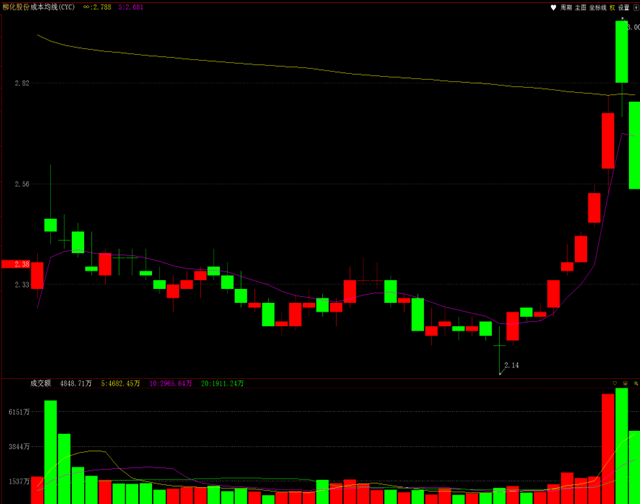Click the white heart favorite icon
Screen dimensions: 640x504
(x=553, y=7)
